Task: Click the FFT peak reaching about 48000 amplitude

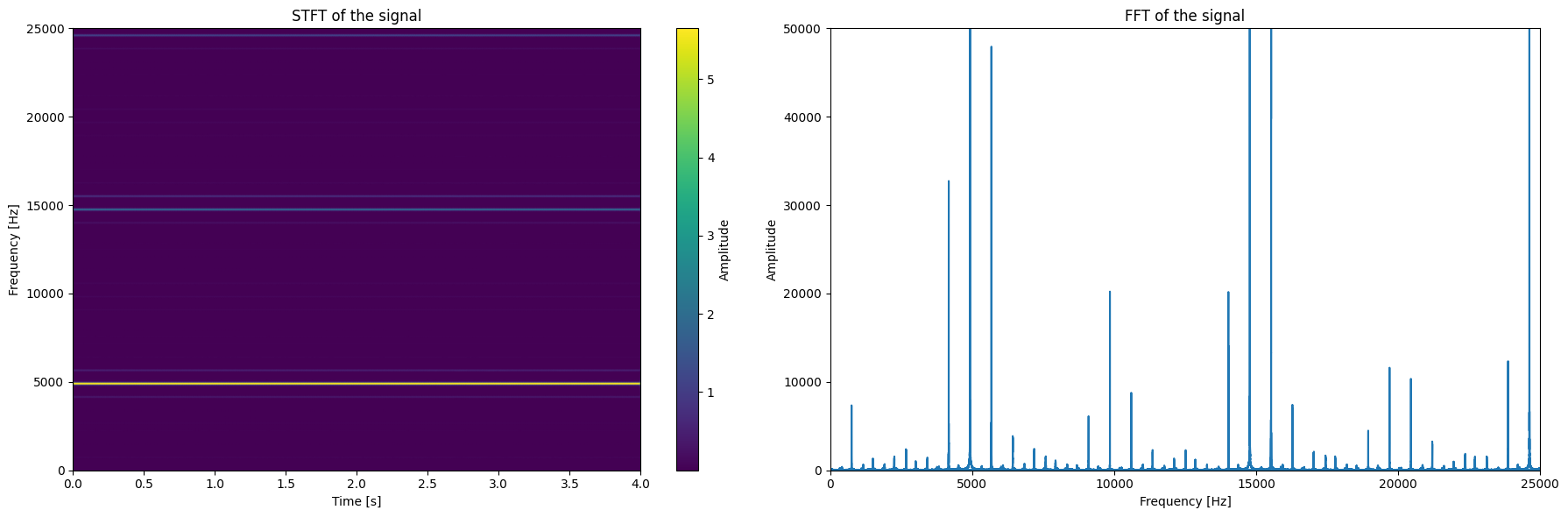Action: click(992, 258)
